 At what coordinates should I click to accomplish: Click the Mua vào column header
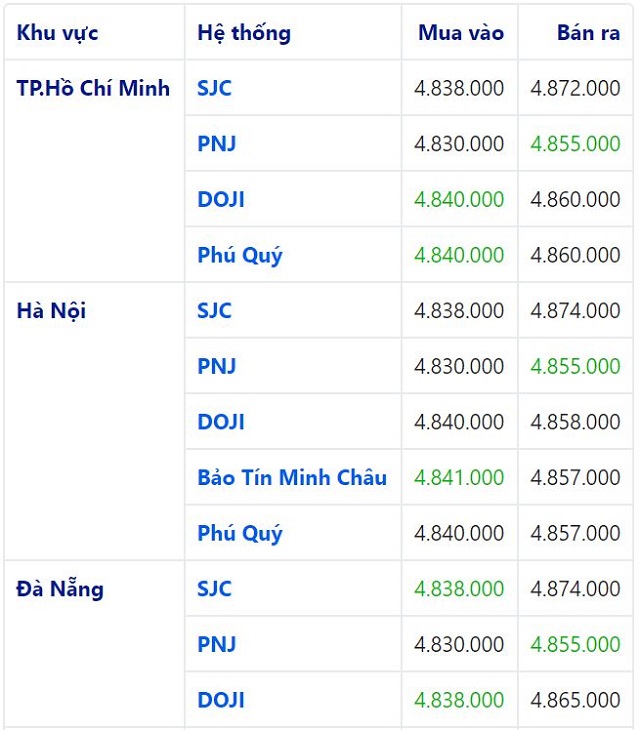(461, 33)
